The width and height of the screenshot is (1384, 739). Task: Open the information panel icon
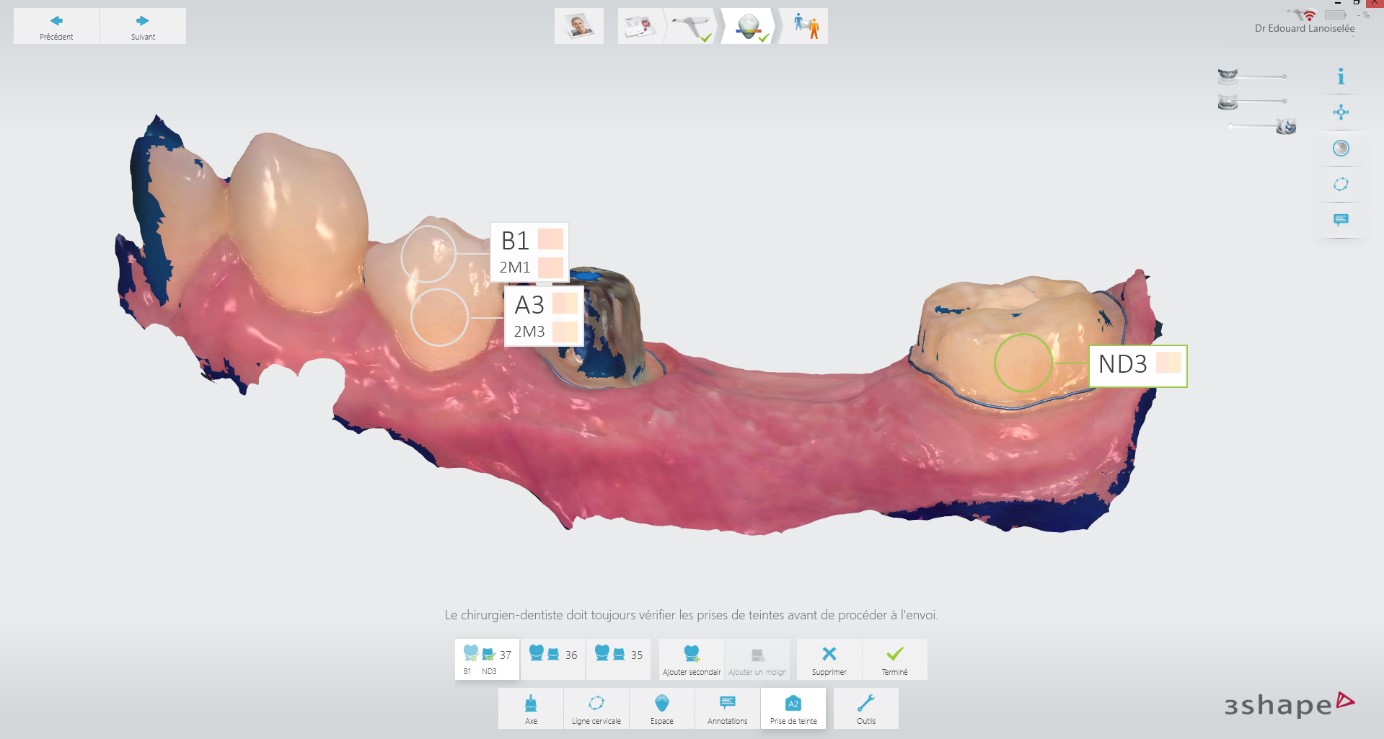(x=1341, y=77)
